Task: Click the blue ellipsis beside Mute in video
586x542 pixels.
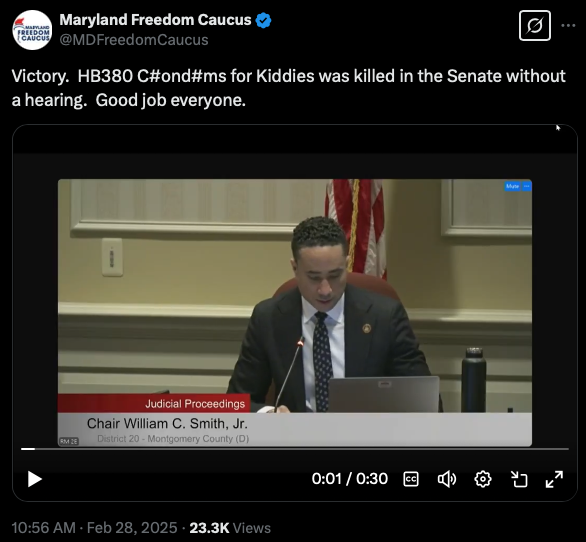Action: (527, 186)
